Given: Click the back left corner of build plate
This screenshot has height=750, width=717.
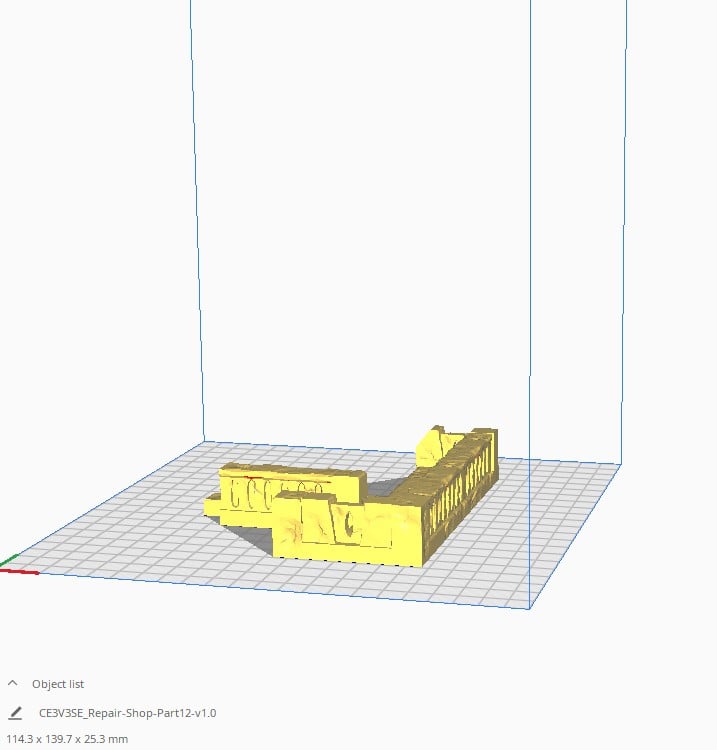Looking at the screenshot, I should point(205,441).
